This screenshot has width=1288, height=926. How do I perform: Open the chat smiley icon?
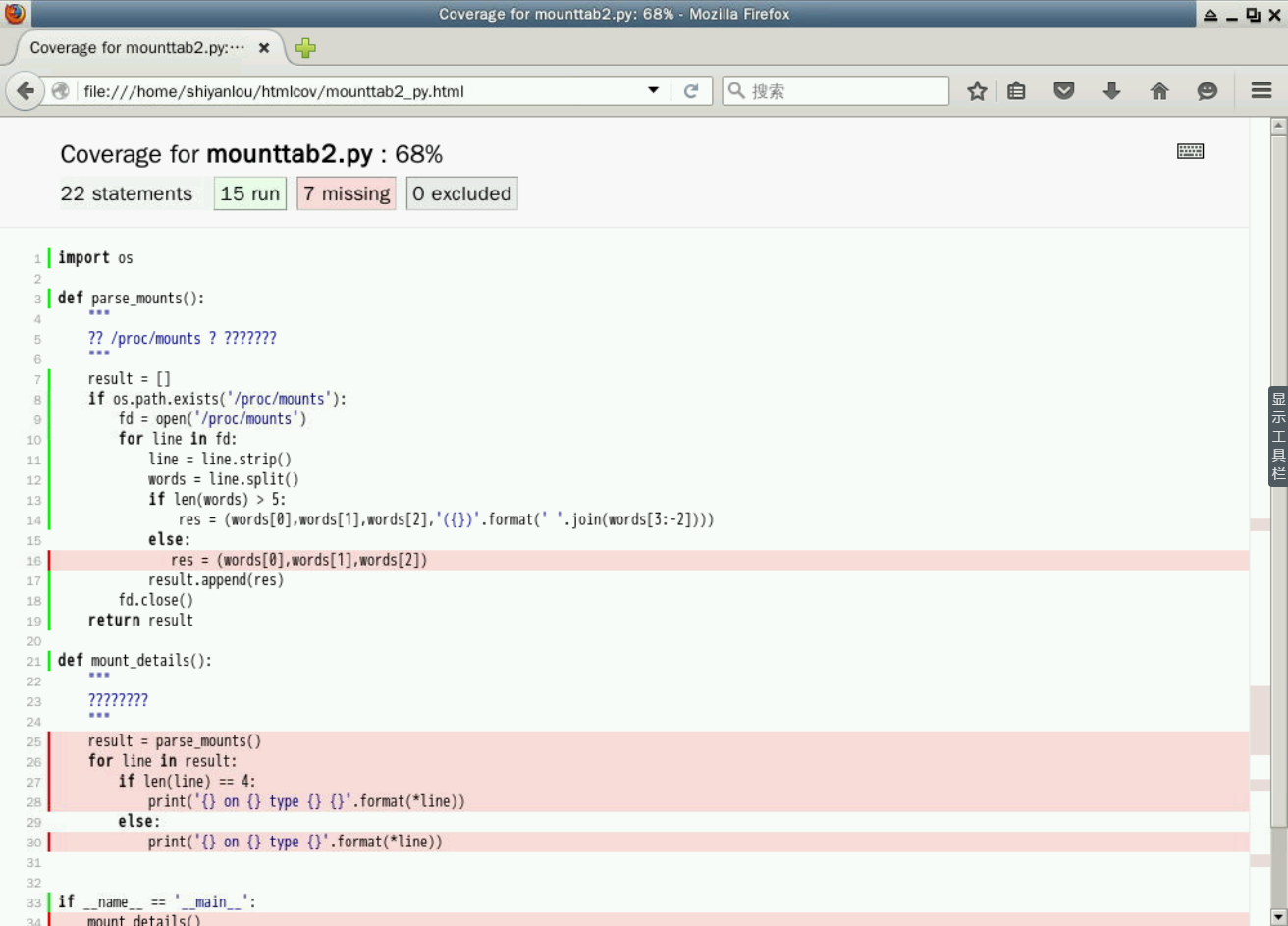coord(1207,91)
